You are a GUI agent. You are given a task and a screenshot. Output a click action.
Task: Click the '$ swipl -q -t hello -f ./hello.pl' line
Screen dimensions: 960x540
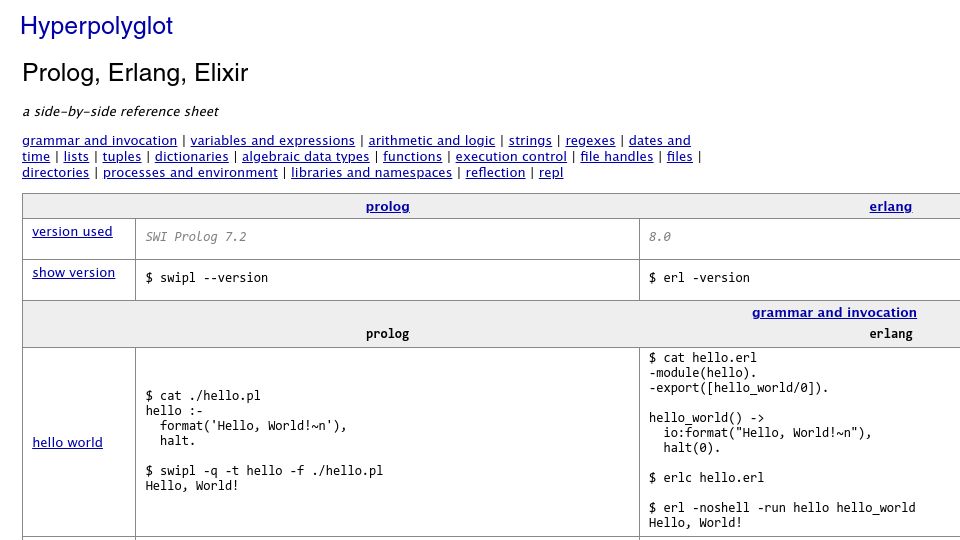click(x=264, y=471)
